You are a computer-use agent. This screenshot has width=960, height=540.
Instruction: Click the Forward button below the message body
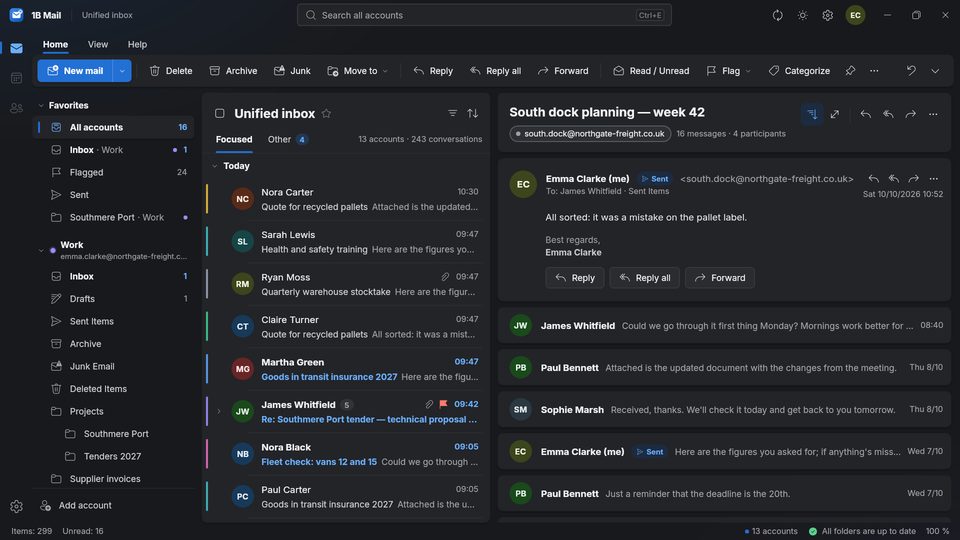point(720,278)
